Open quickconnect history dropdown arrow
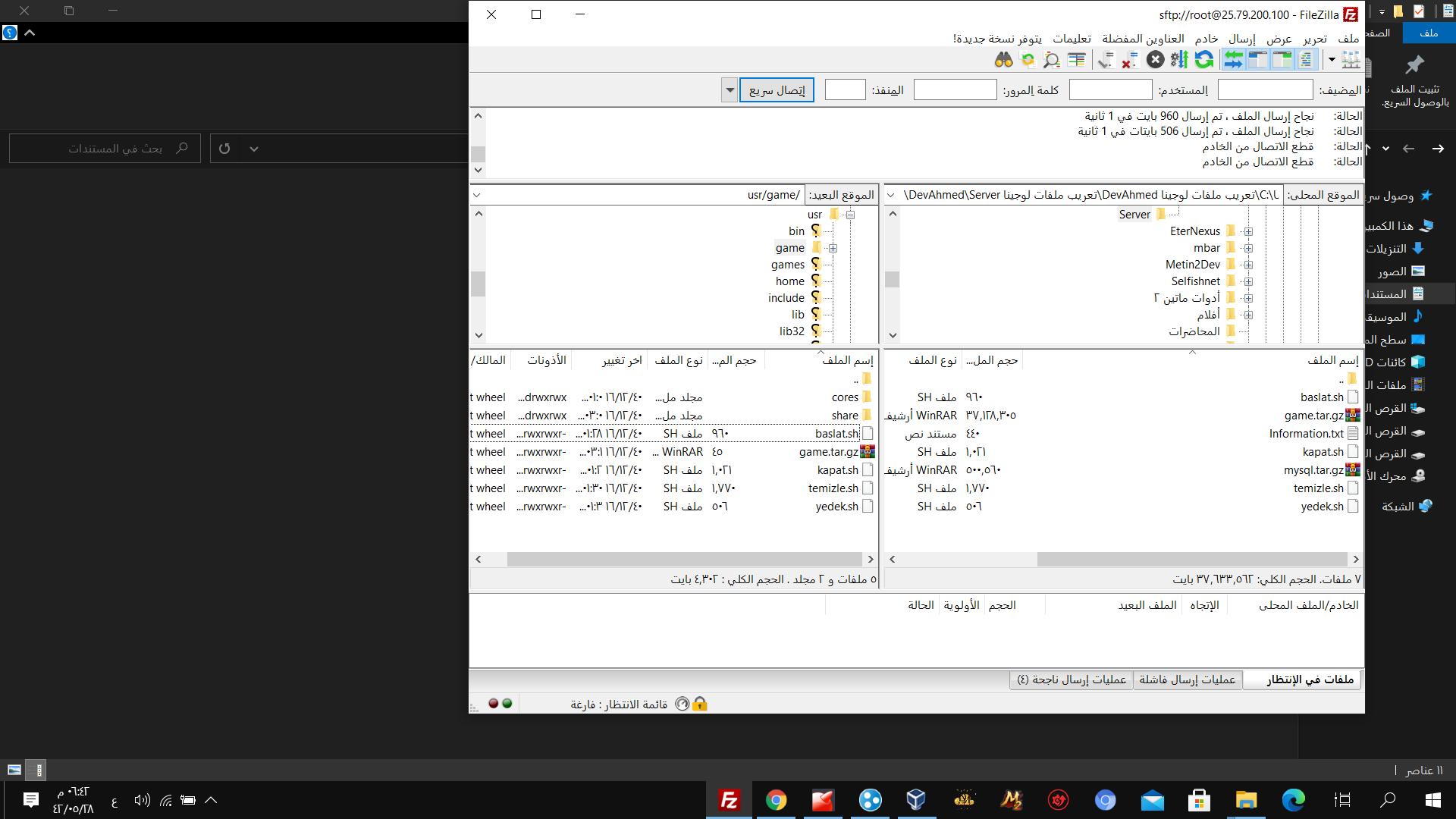 pos(730,90)
